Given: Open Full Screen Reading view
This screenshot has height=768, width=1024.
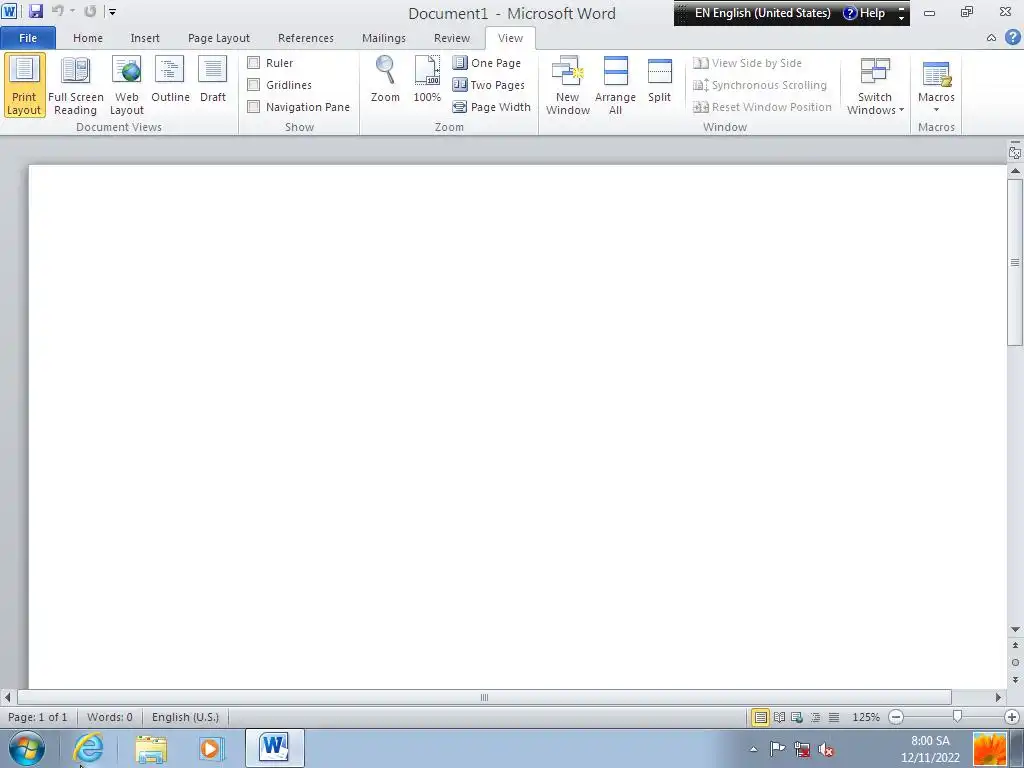Looking at the screenshot, I should pos(76,86).
